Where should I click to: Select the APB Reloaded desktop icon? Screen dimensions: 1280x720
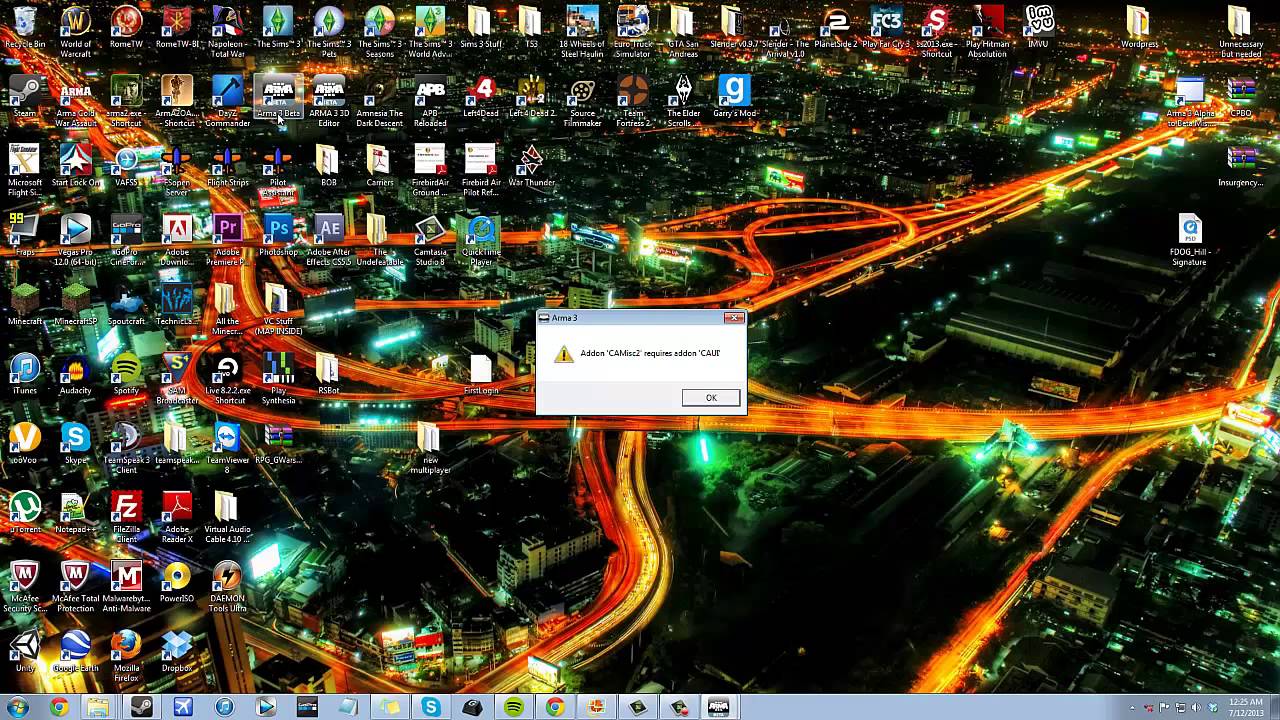[430, 101]
